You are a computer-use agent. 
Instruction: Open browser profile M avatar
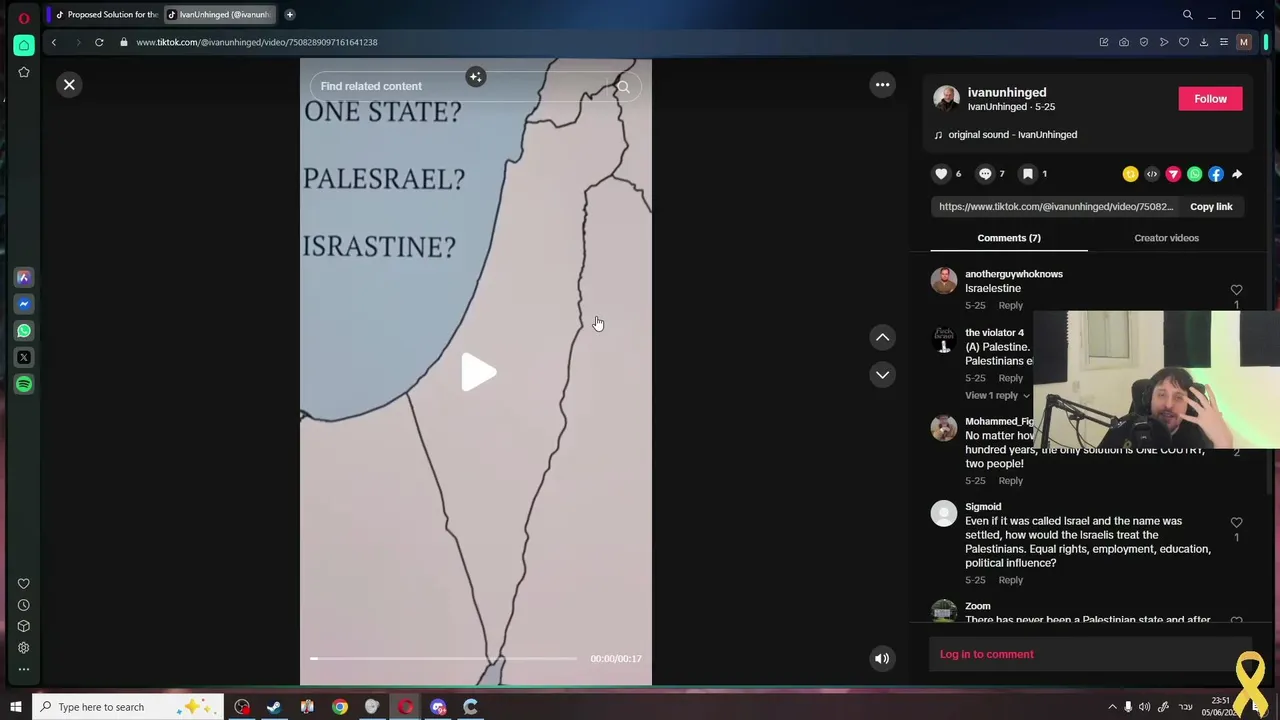coord(1244,42)
